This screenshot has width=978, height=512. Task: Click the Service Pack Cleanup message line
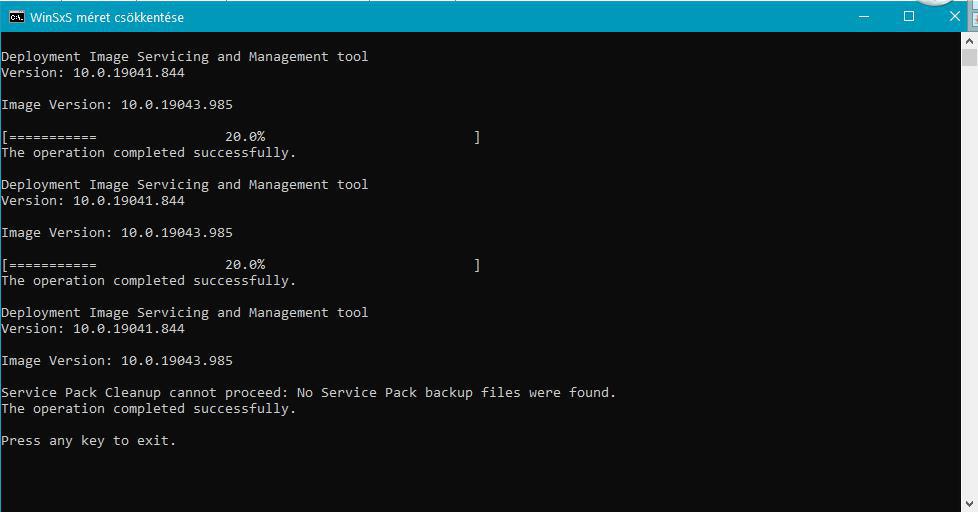tap(308, 393)
